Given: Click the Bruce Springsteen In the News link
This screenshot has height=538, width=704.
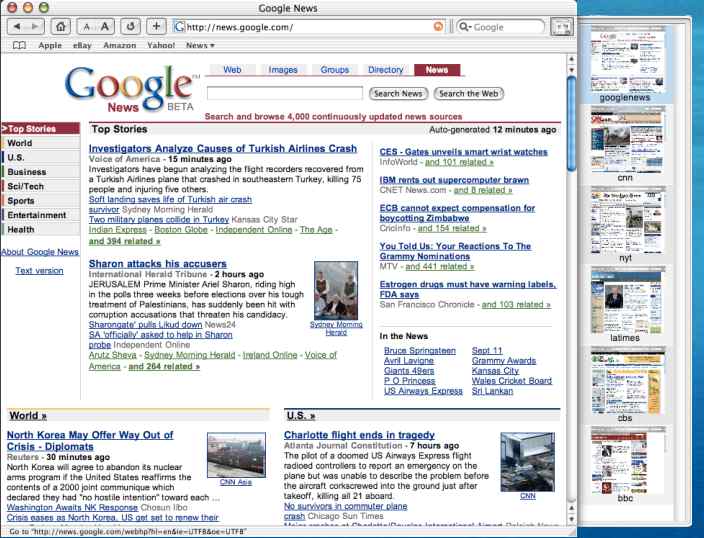Looking at the screenshot, I should click(x=420, y=351).
